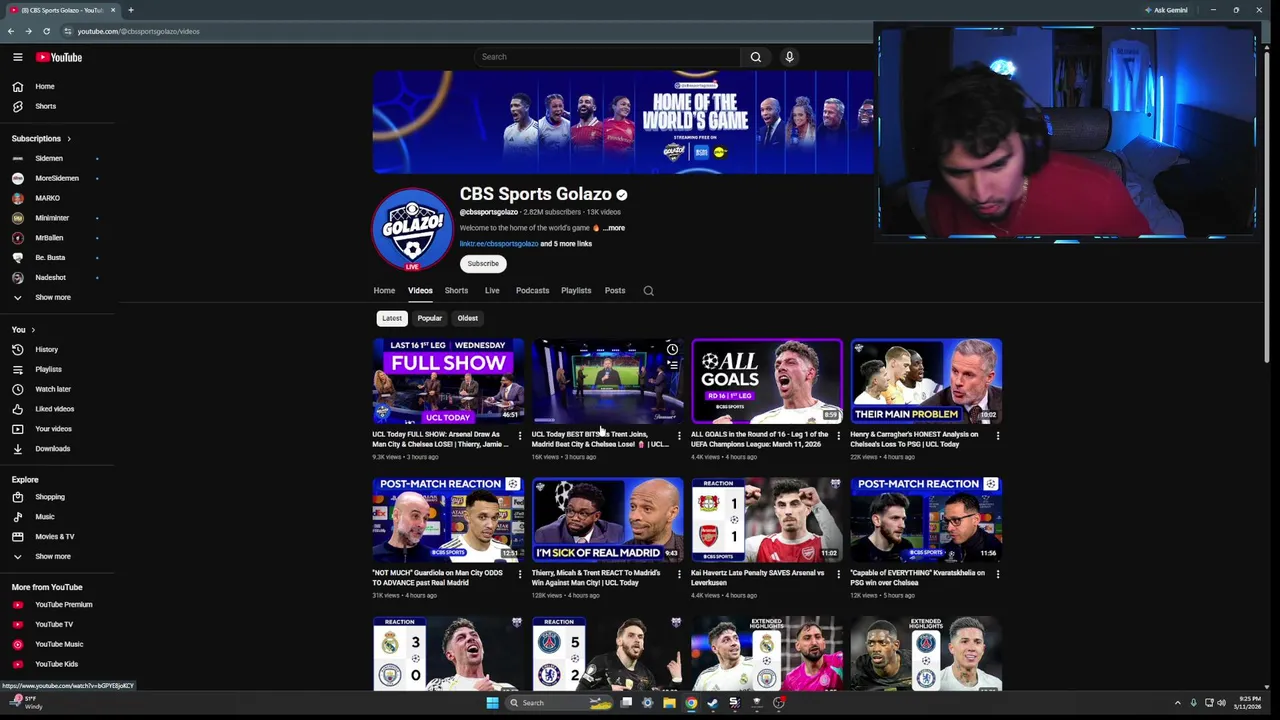1280x720 pixels.
Task: Play UCL Today FULL SHOW thumbnail
Action: (x=448, y=381)
